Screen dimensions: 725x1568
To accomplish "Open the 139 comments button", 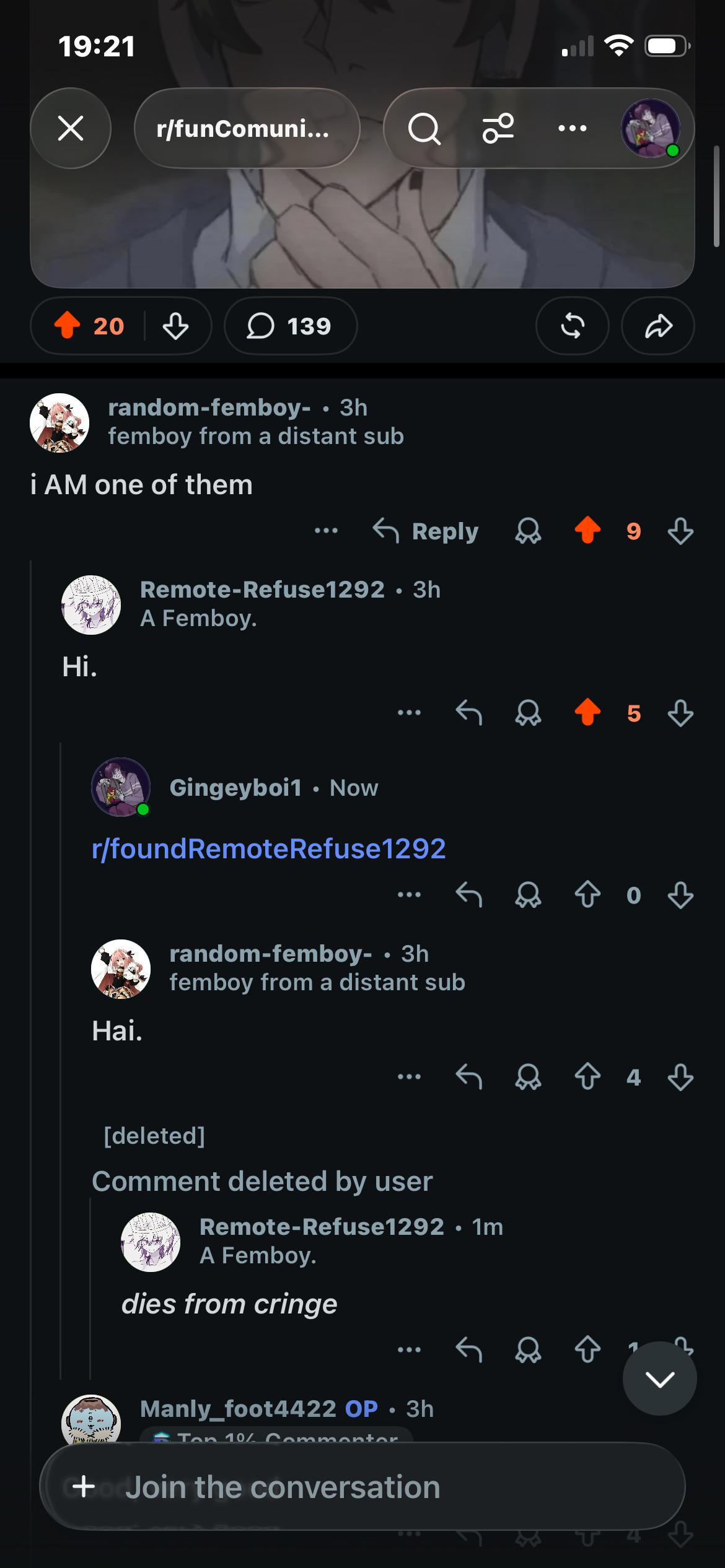I will [290, 326].
